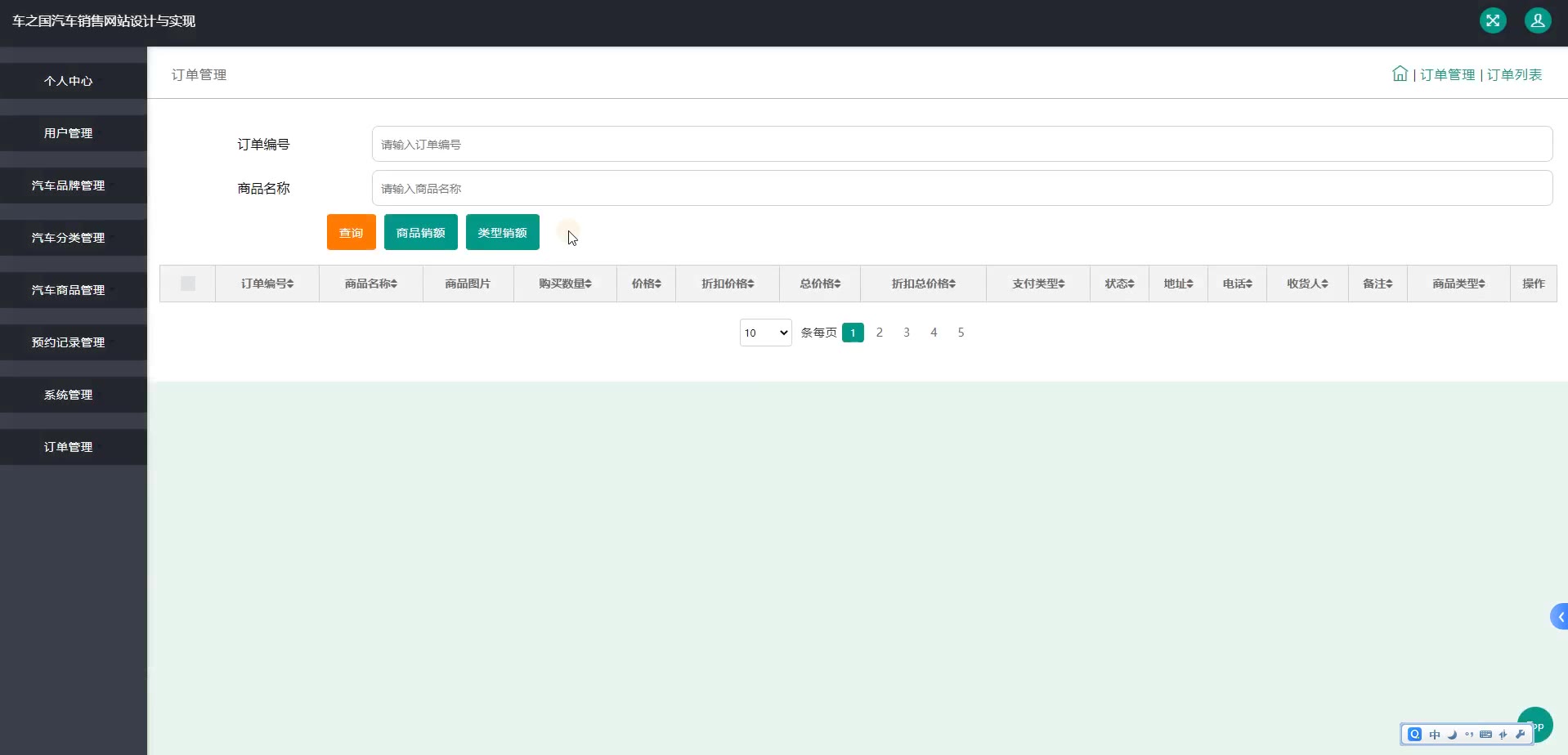Open the user profile avatar icon
Image resolution: width=1568 pixels, height=755 pixels.
[x=1538, y=20]
